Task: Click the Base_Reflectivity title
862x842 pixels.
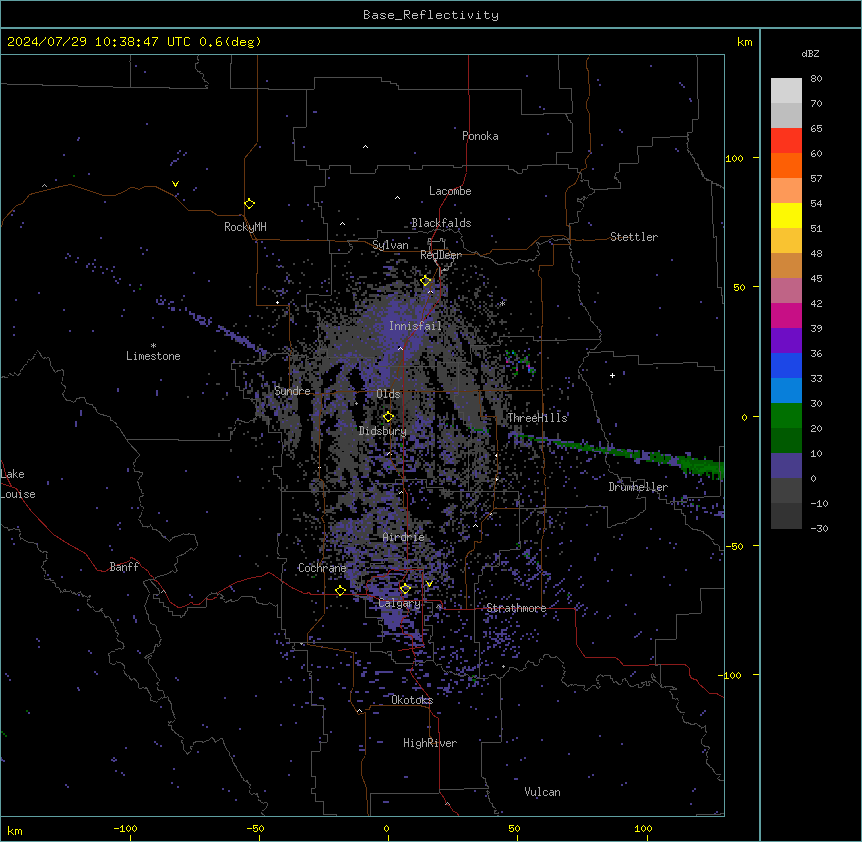Action: point(431,15)
